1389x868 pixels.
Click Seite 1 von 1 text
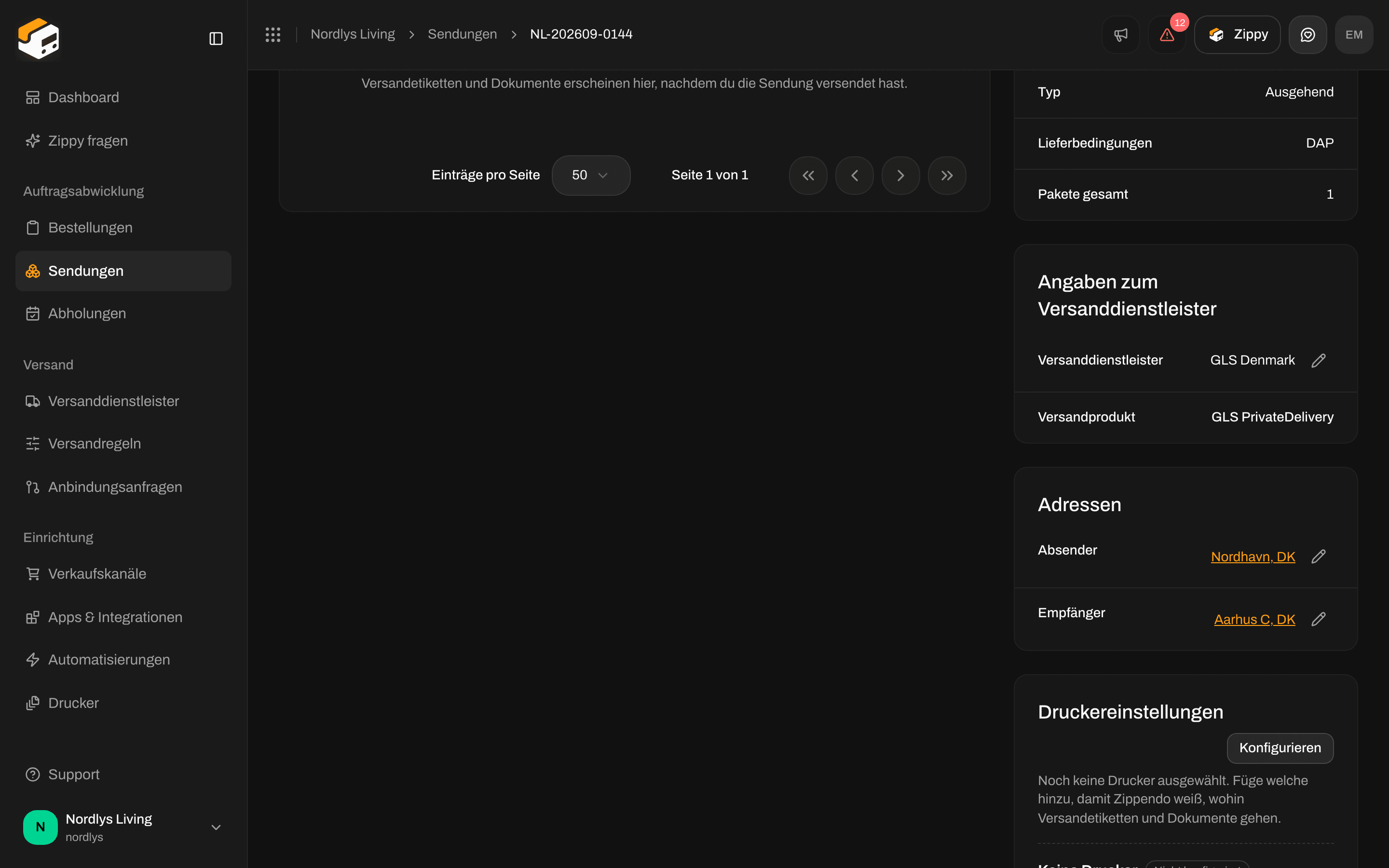click(x=710, y=175)
